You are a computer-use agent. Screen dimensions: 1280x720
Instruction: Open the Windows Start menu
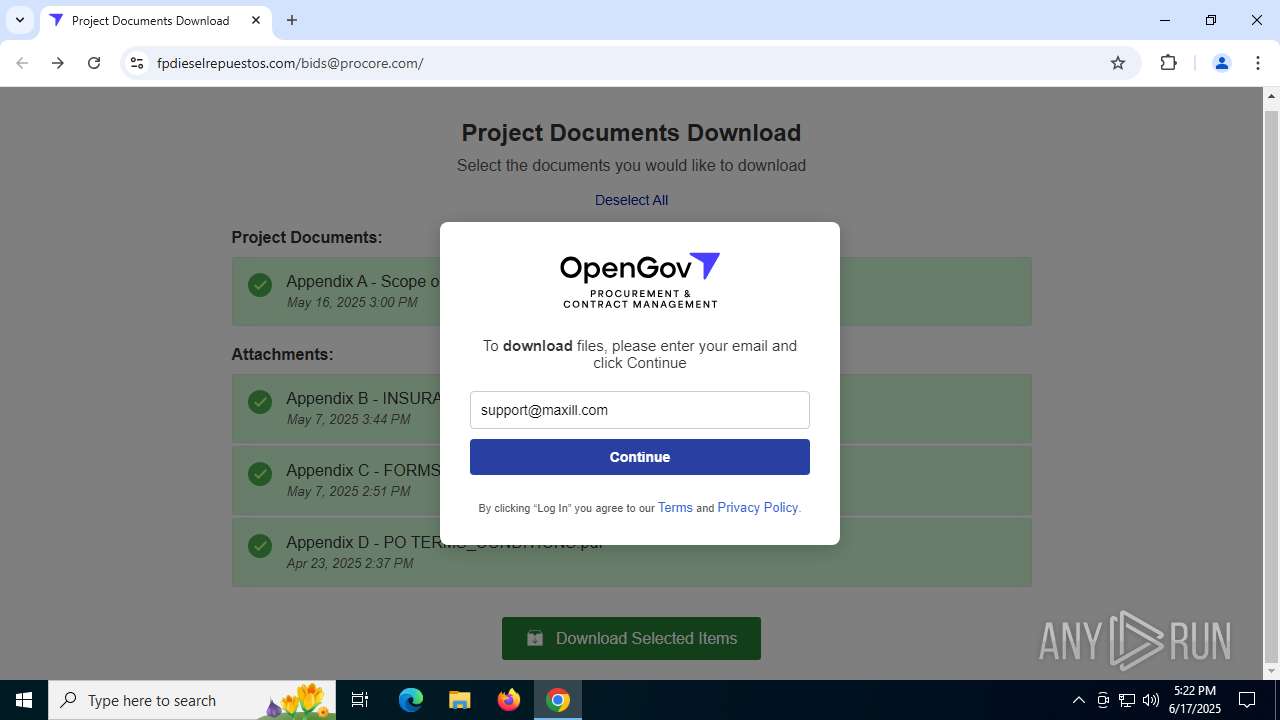click(x=24, y=700)
